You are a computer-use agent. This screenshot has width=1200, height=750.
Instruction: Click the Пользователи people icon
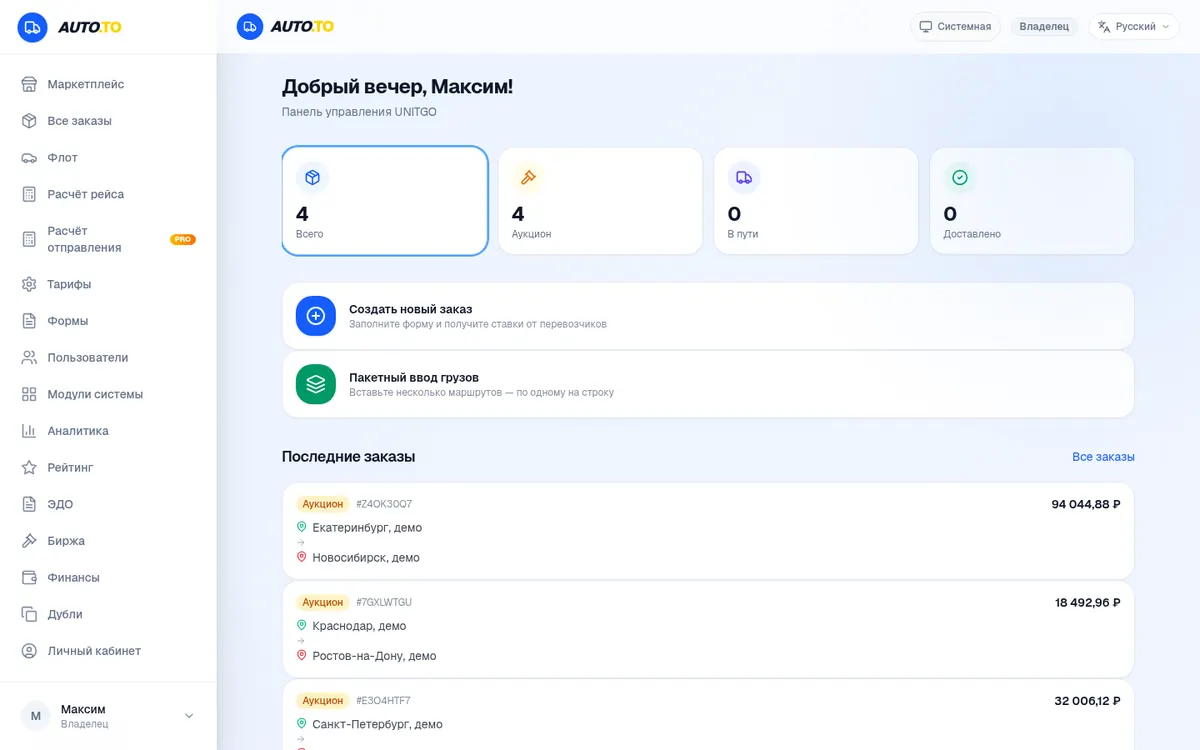coord(29,357)
